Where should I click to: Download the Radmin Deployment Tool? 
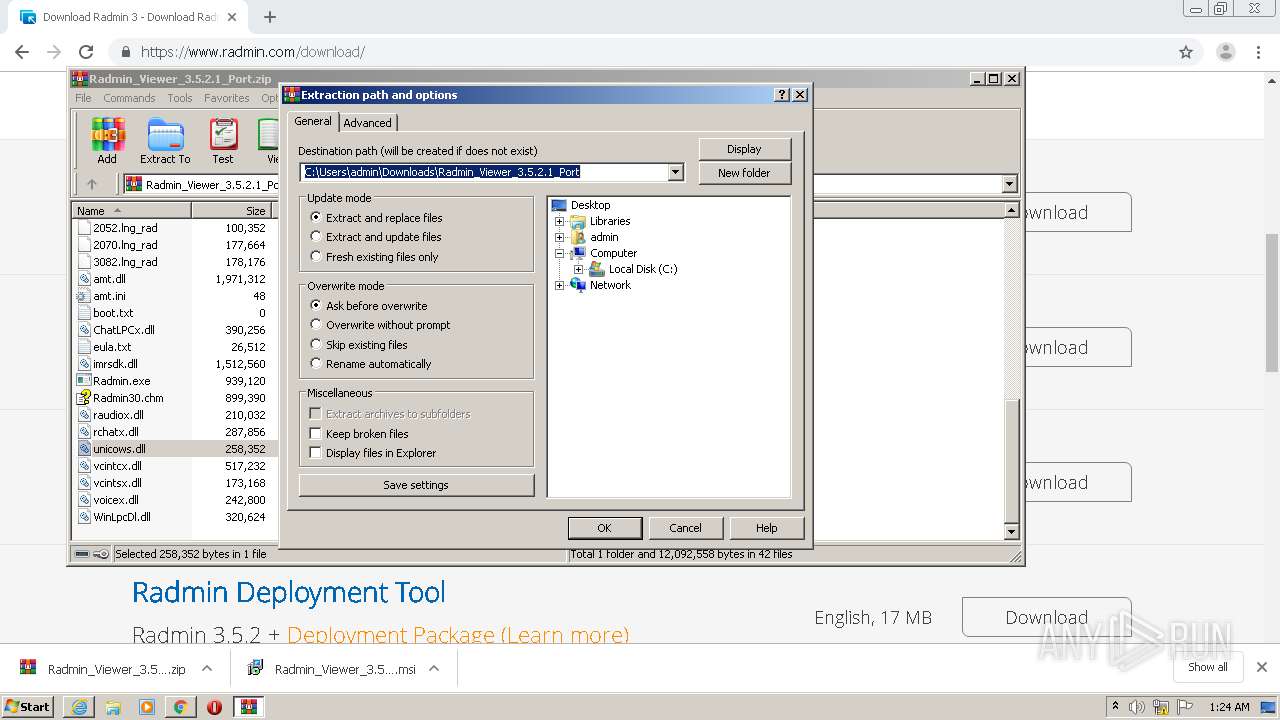click(1046, 617)
